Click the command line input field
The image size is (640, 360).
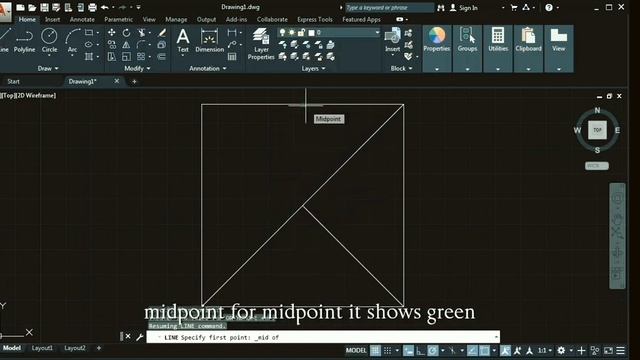pyautogui.click(x=323, y=337)
